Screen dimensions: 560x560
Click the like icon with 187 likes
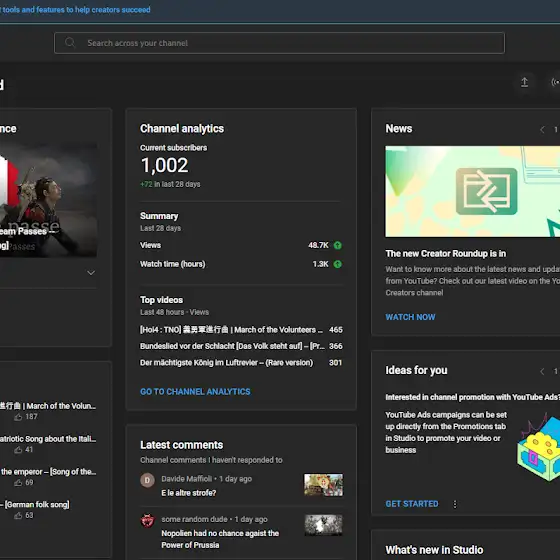tap(18, 417)
